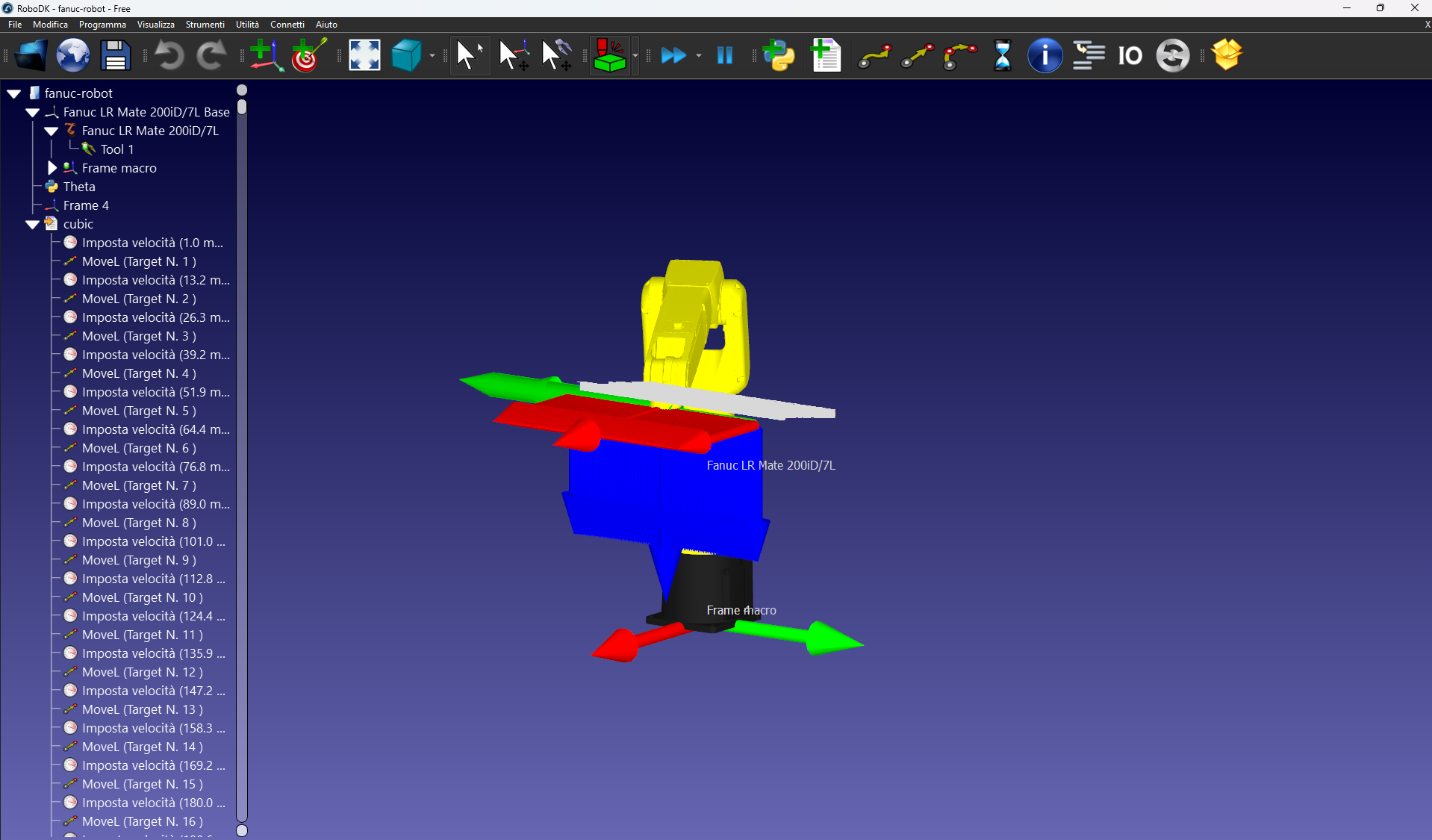Click the Add new target icon
The width and height of the screenshot is (1432, 840).
[308, 55]
